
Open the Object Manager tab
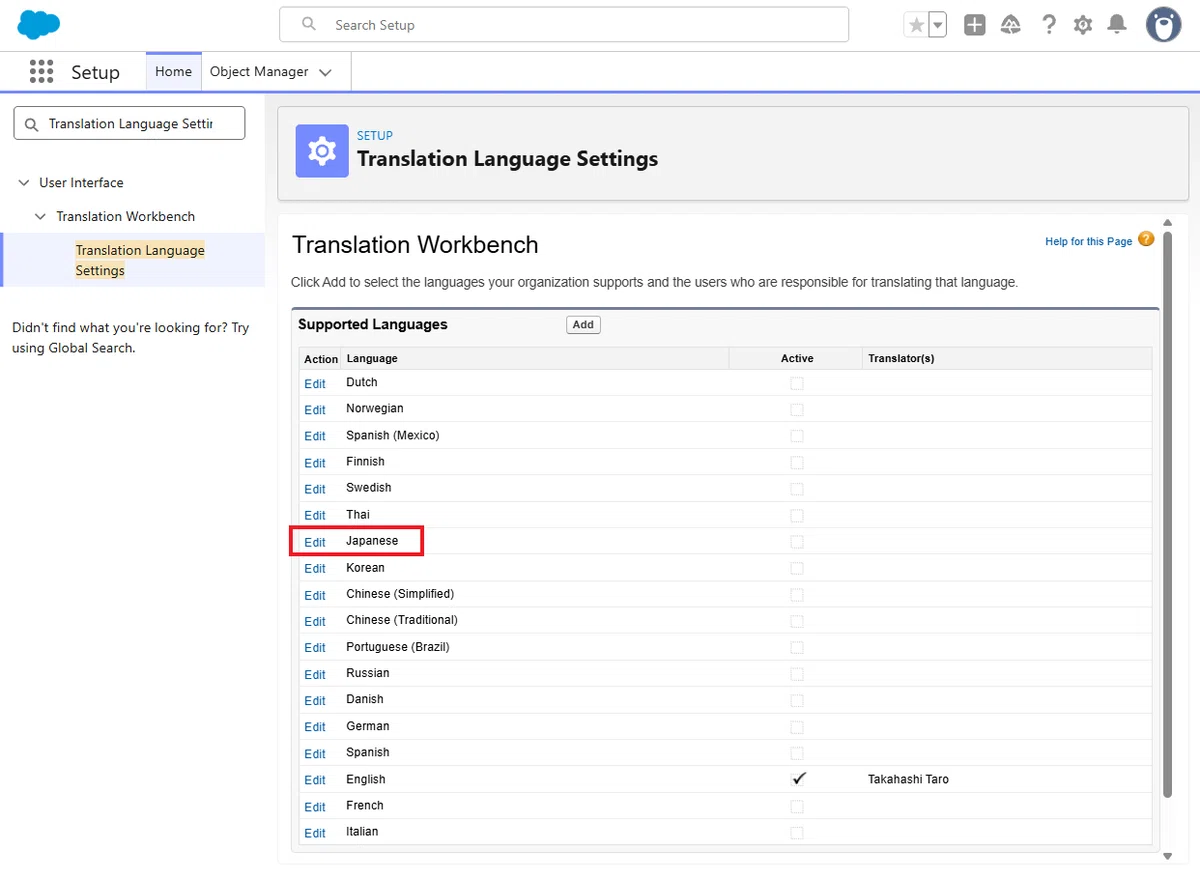tap(259, 72)
